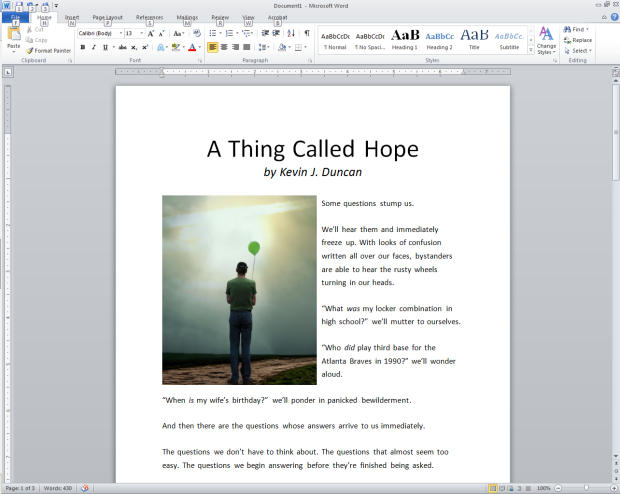Click the Borders grid icon
Image resolution: width=620 pixels, height=494 pixels.
pos(298,47)
